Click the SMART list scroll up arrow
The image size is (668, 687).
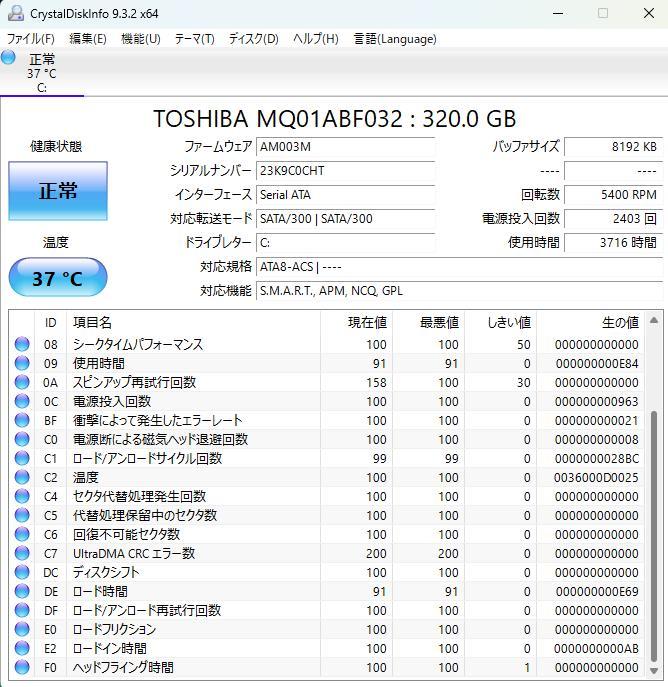654,320
